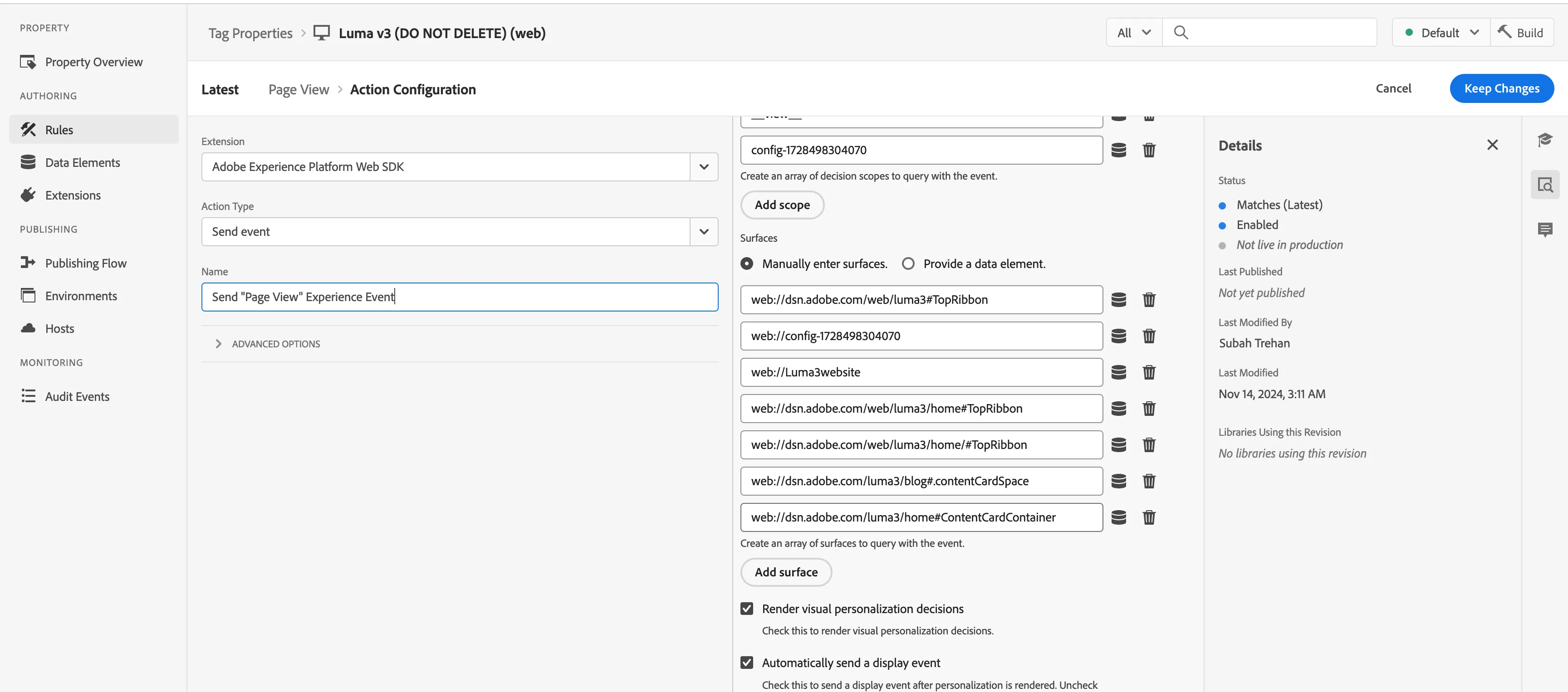Select Provide a data element radio
Viewport: 1568px width, 692px height.
pyautogui.click(x=908, y=263)
